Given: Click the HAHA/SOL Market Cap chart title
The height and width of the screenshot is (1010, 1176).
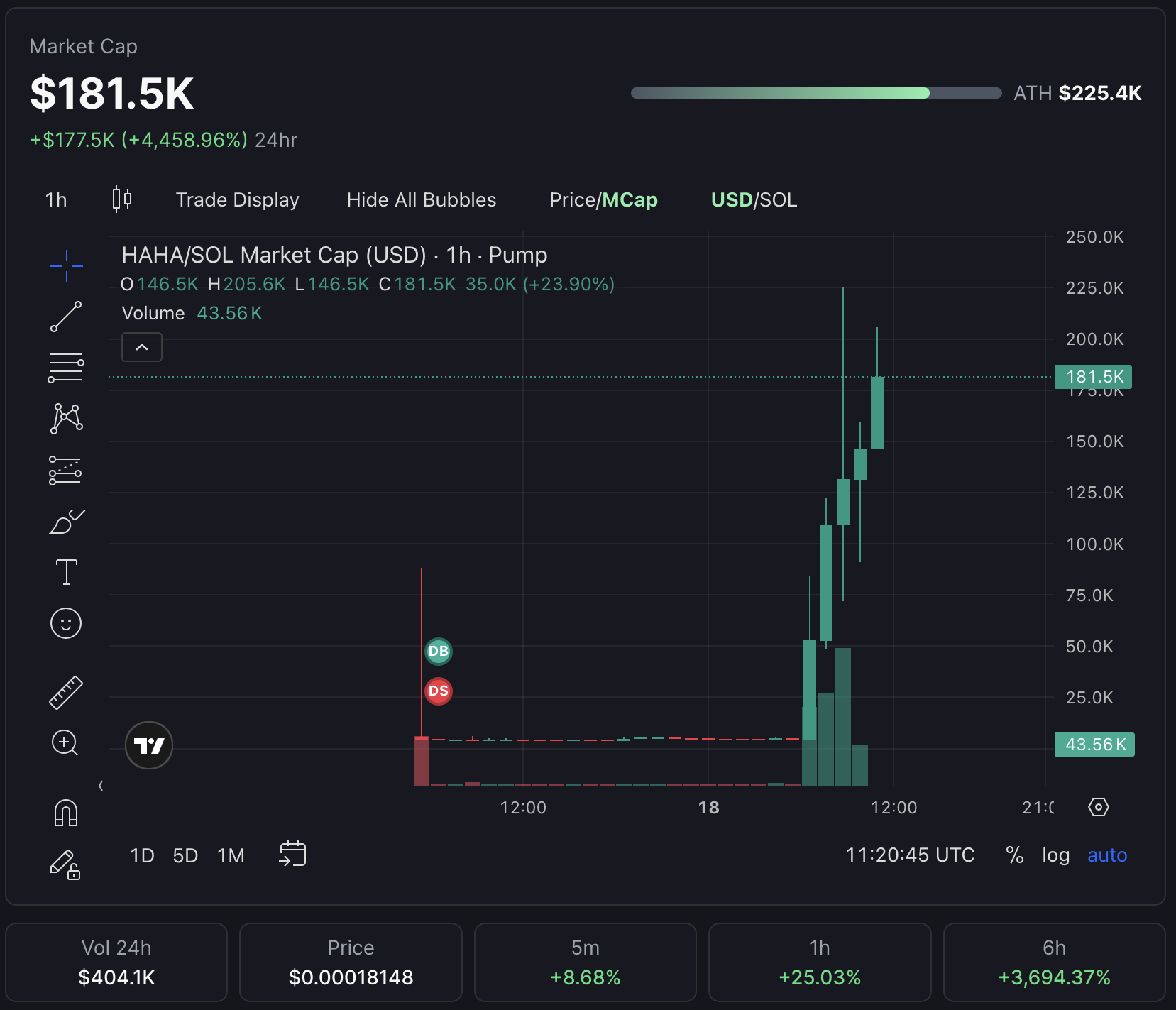Looking at the screenshot, I should click(334, 255).
